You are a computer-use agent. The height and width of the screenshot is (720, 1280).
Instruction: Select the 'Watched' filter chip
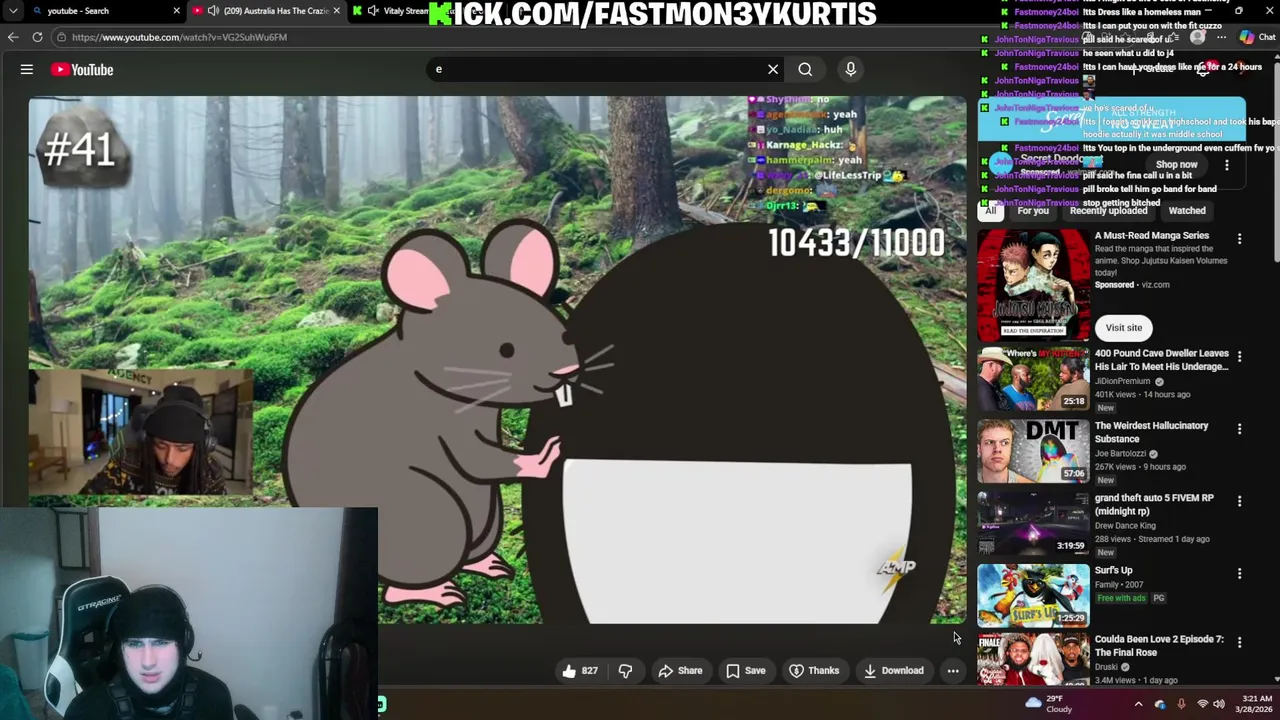(1187, 211)
